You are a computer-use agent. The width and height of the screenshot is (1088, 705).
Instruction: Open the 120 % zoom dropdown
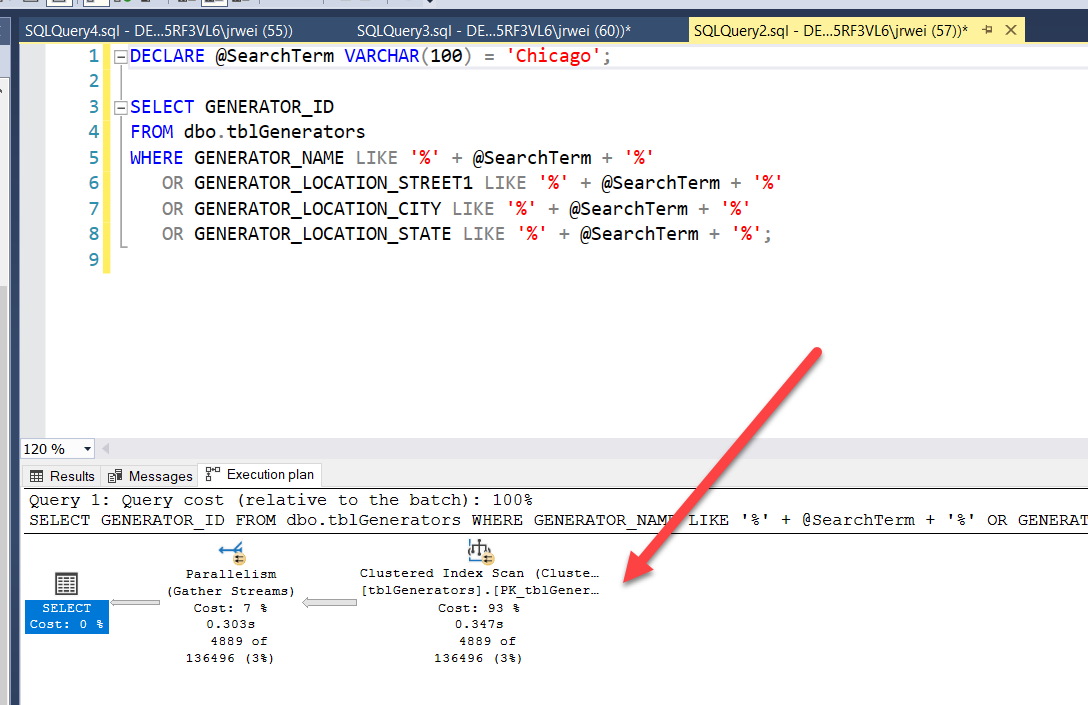(x=87, y=449)
